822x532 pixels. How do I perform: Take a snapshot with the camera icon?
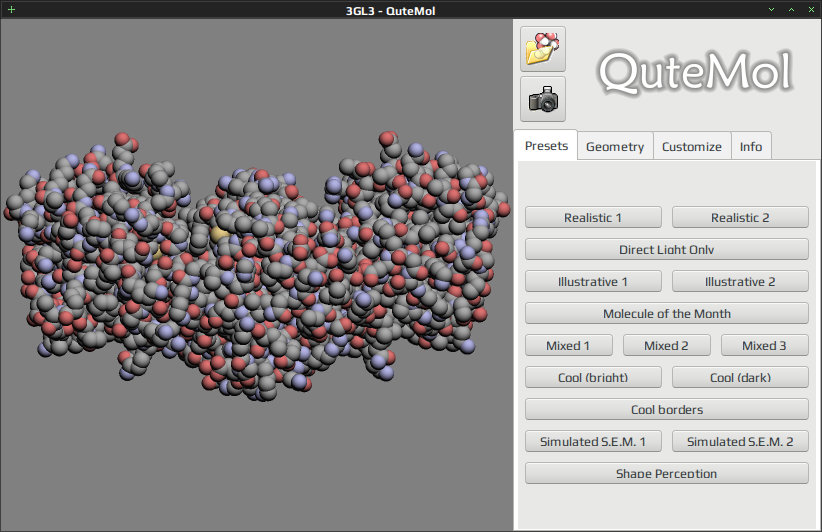coord(543,99)
